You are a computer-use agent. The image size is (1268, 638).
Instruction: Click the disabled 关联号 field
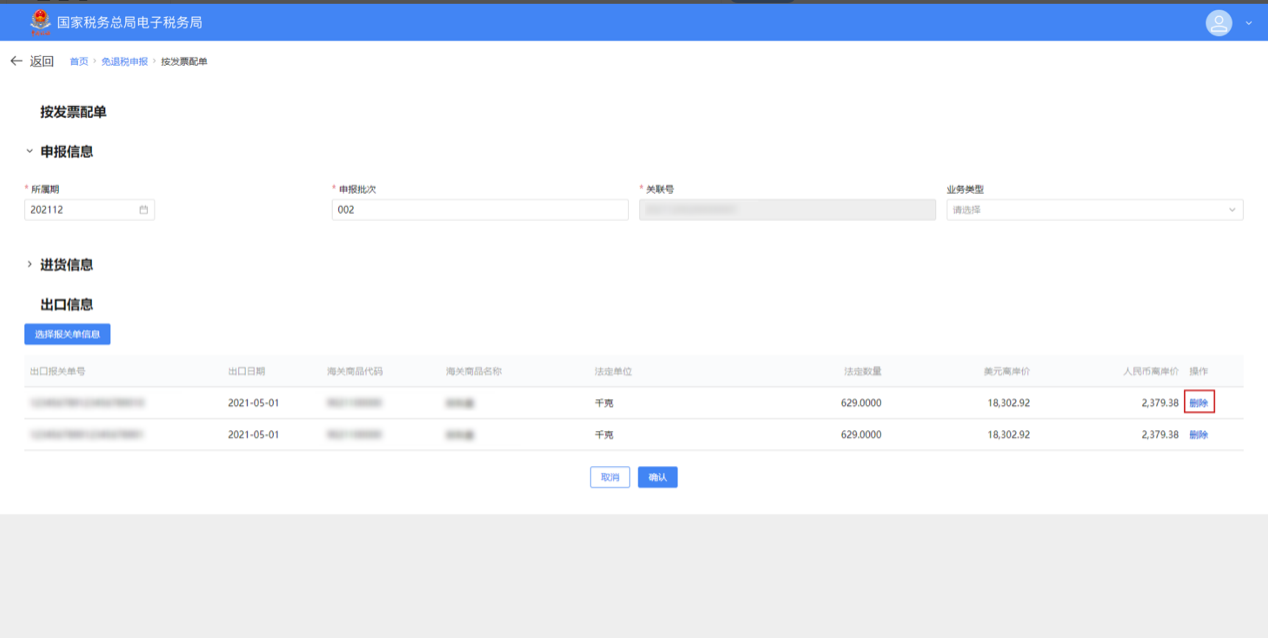pyautogui.click(x=787, y=210)
